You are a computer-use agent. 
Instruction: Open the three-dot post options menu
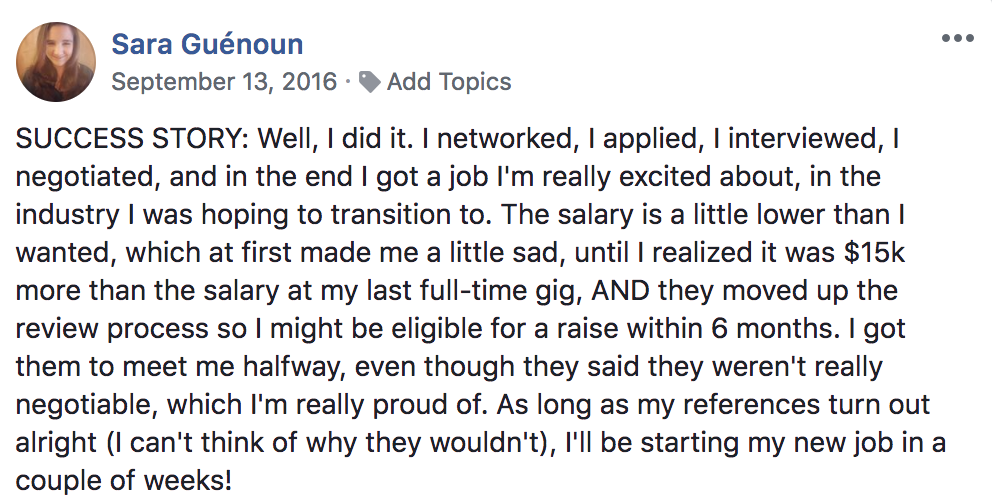coord(957,39)
